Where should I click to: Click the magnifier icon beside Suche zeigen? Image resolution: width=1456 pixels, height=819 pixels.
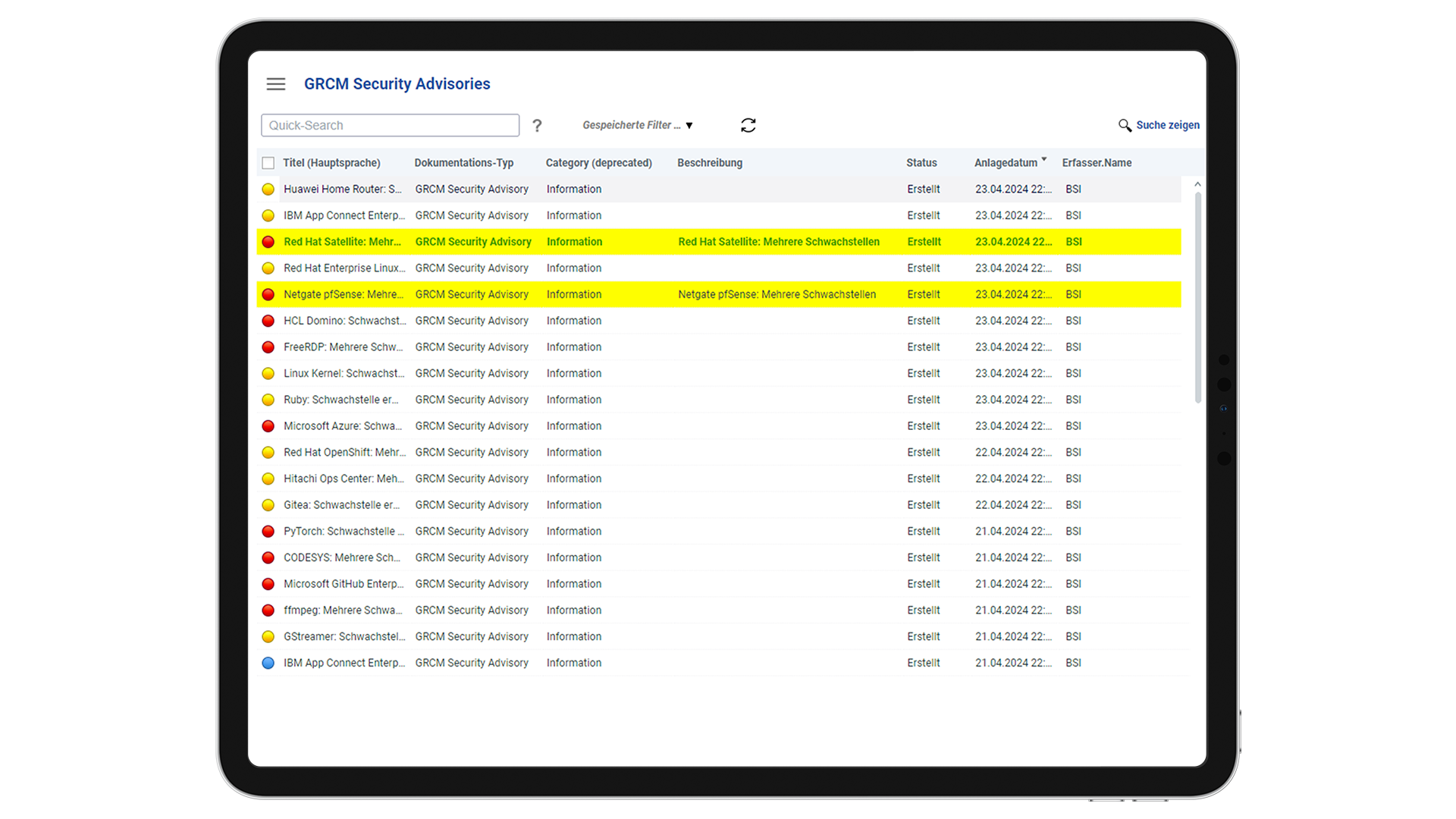[1125, 125]
